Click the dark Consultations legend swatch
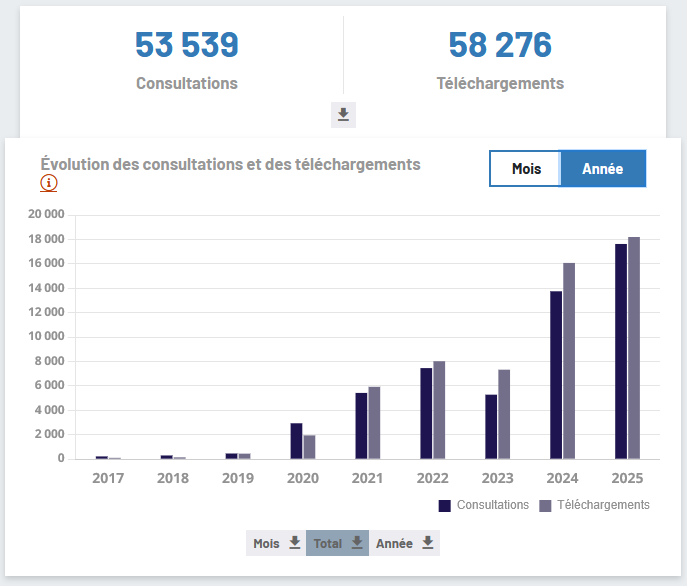The height and width of the screenshot is (586, 687). click(445, 505)
